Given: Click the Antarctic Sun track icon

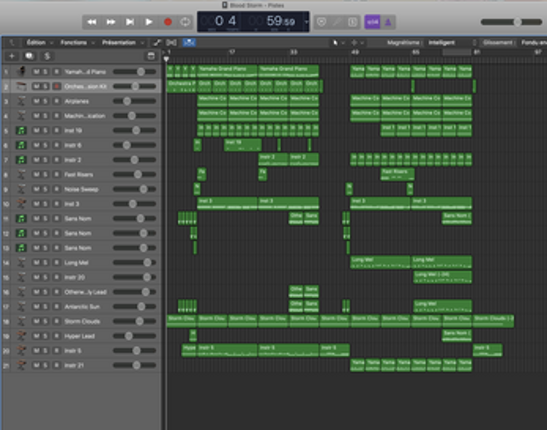Looking at the screenshot, I should [21, 307].
